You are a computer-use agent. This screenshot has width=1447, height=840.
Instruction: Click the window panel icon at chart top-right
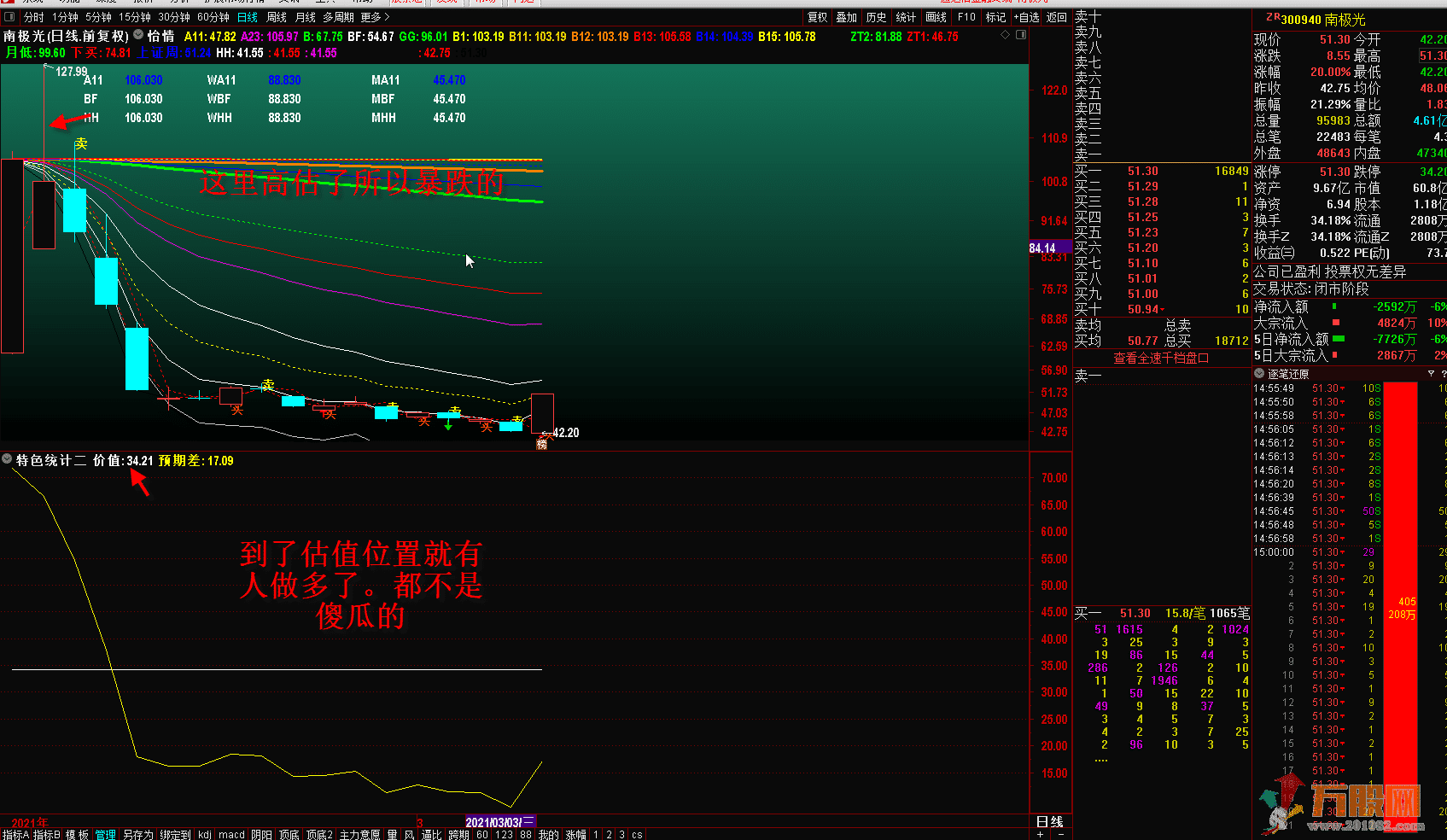click(x=1021, y=35)
